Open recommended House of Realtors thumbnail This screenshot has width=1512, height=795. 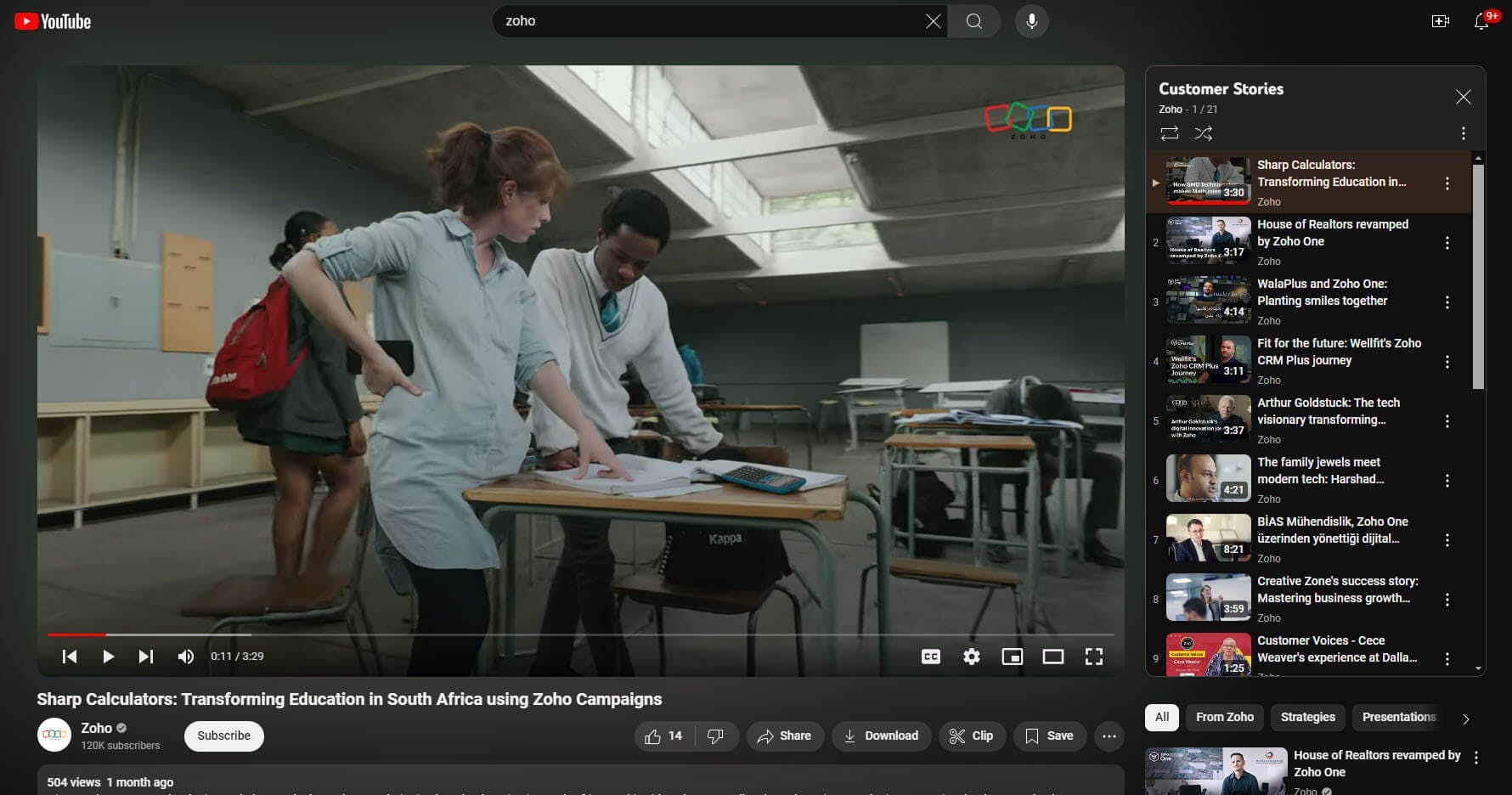click(1216, 771)
